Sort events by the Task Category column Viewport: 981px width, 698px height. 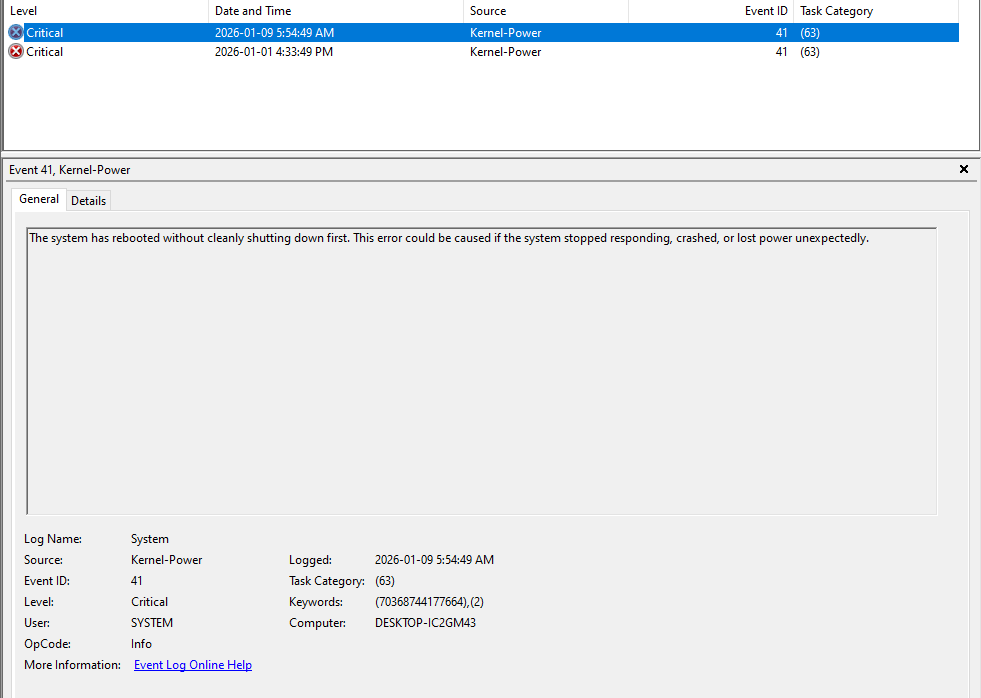click(x=876, y=11)
